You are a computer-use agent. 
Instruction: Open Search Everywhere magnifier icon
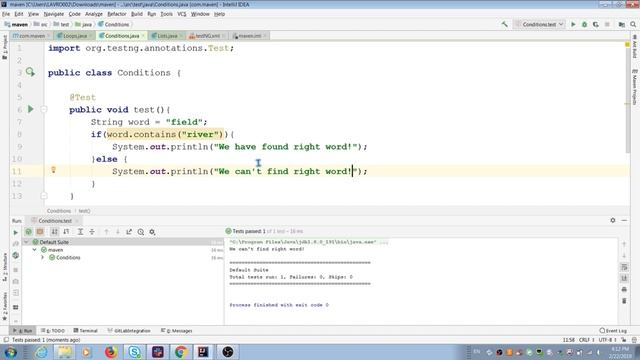click(633, 24)
